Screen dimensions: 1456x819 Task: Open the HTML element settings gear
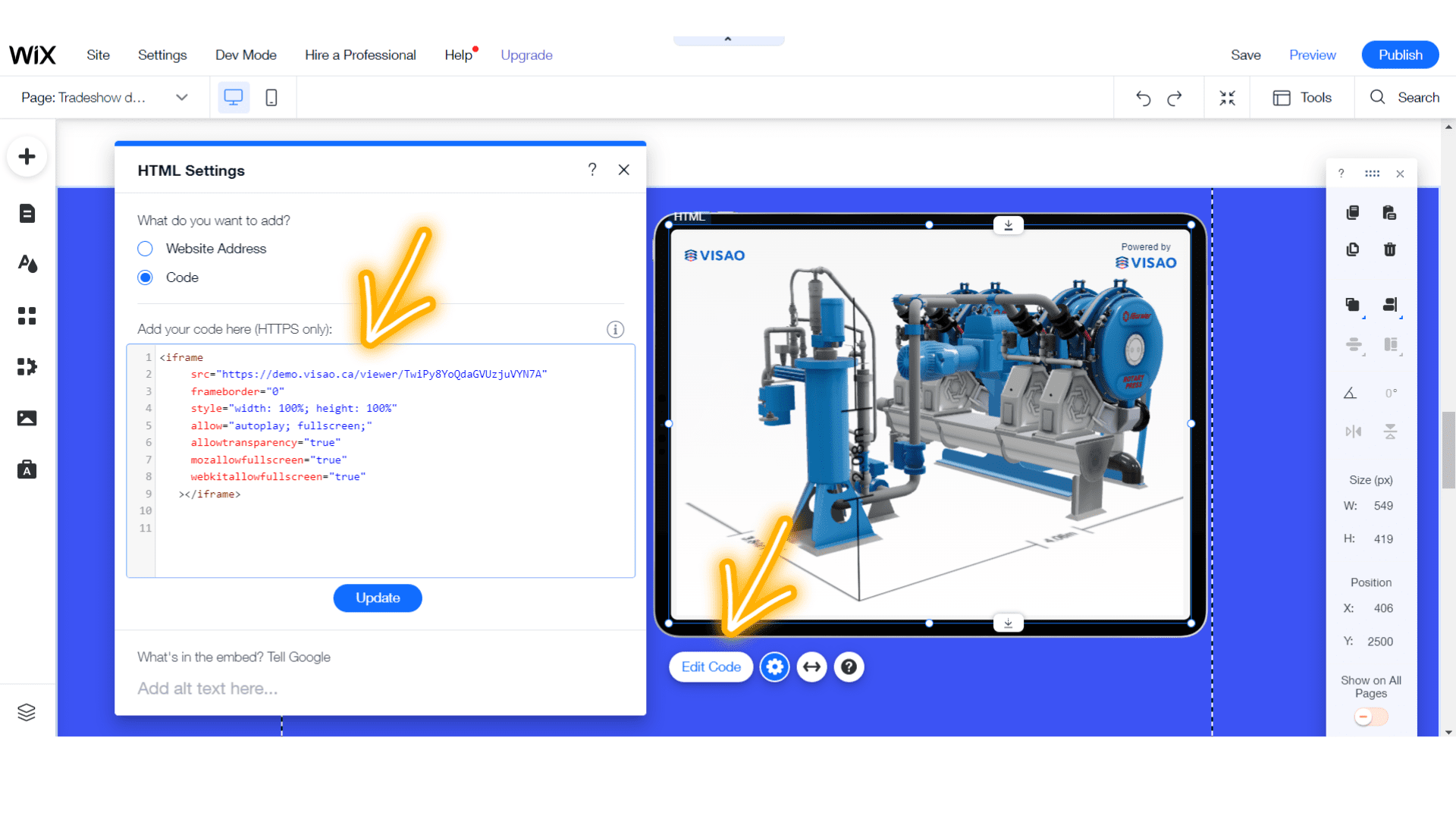coord(774,667)
